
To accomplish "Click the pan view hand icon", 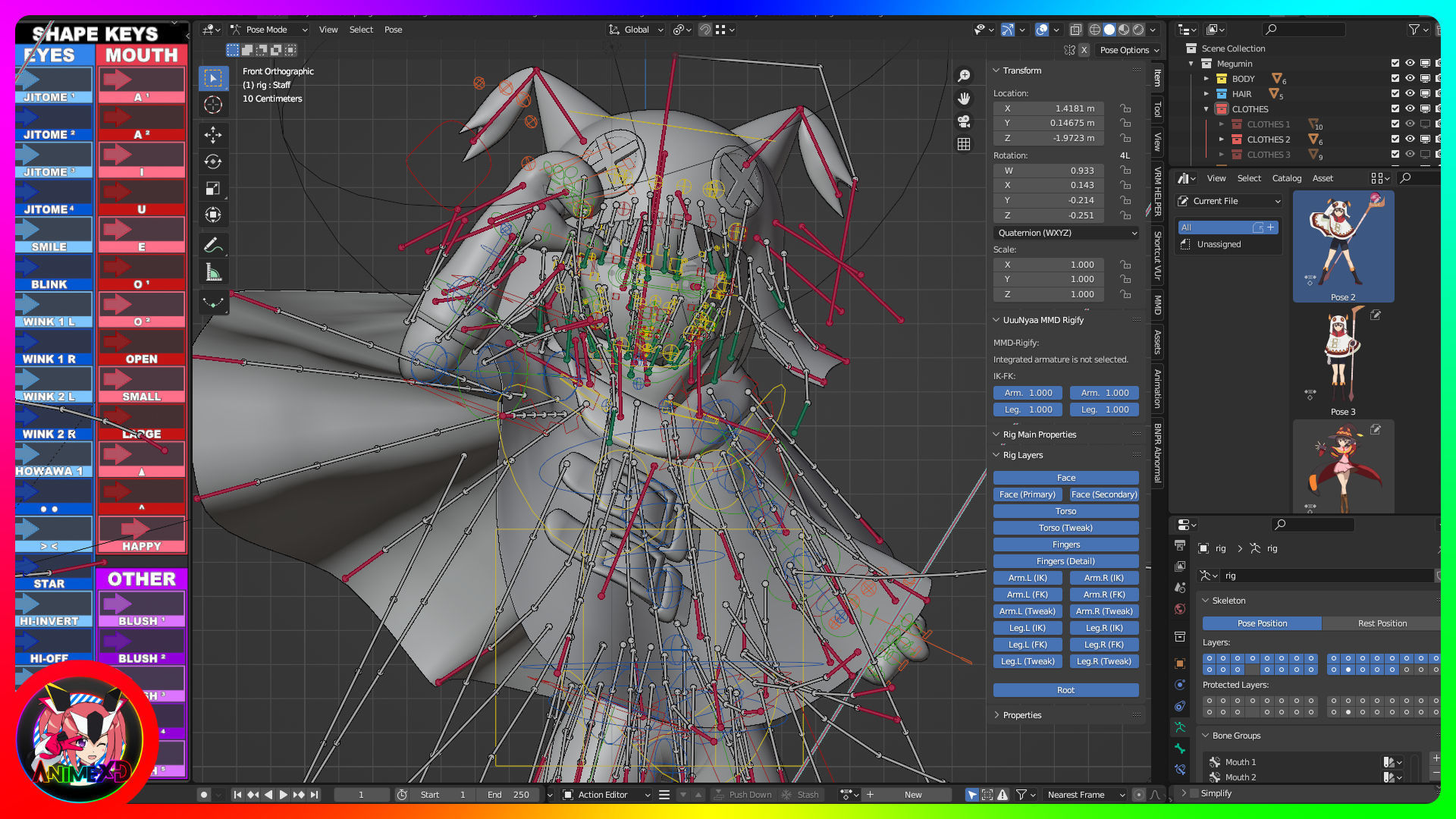I will pos(964,99).
